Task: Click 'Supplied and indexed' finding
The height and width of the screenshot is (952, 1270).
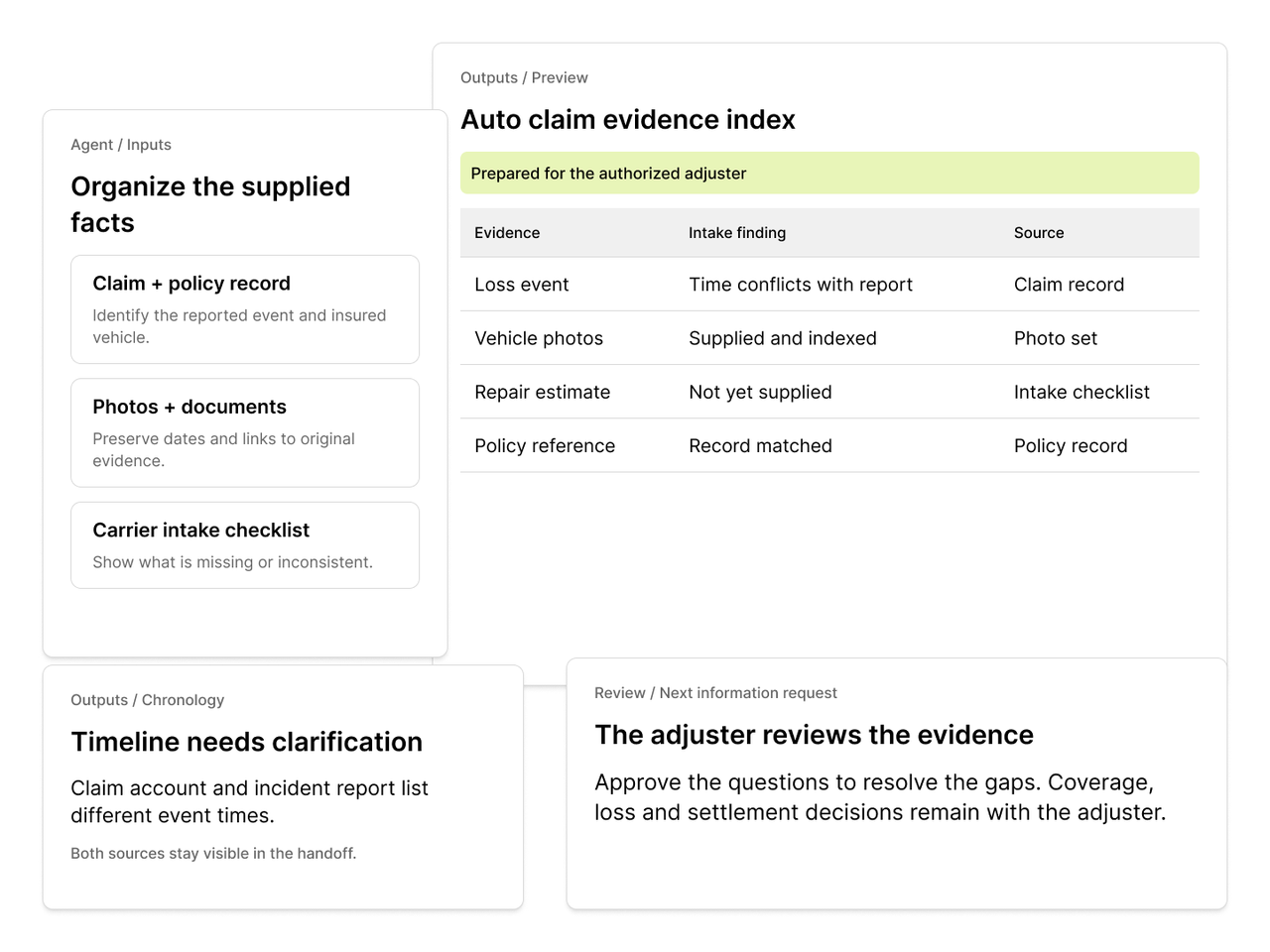Action: click(x=783, y=338)
